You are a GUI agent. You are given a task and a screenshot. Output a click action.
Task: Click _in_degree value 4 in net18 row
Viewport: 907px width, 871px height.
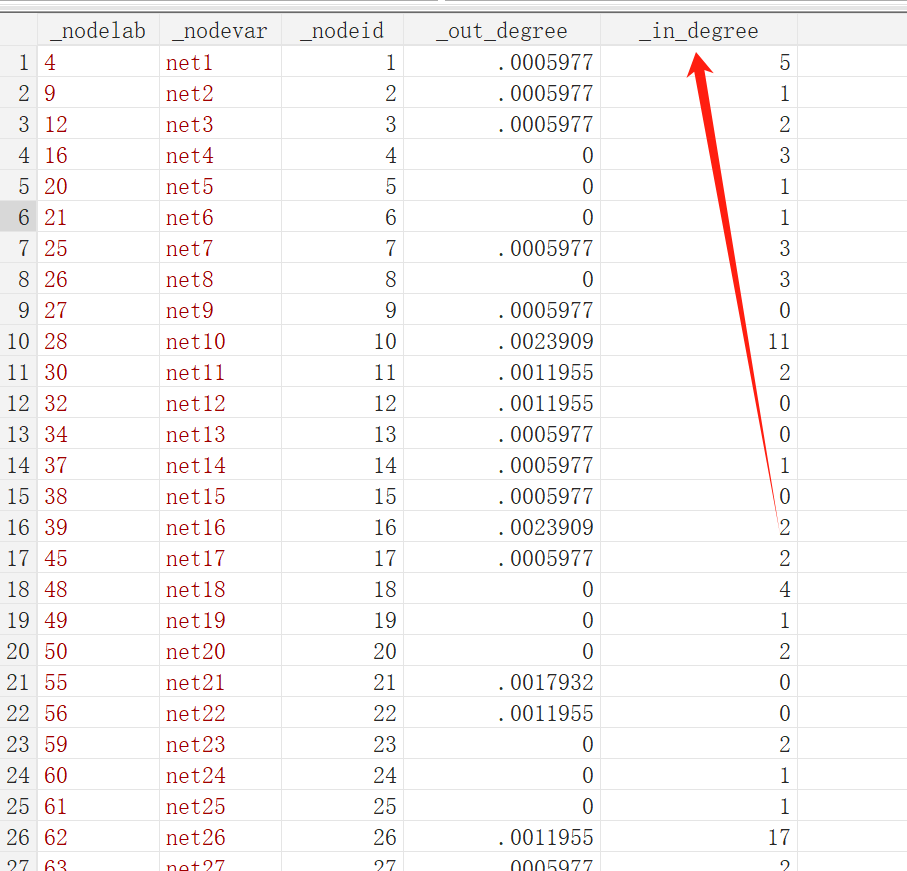coord(699,589)
